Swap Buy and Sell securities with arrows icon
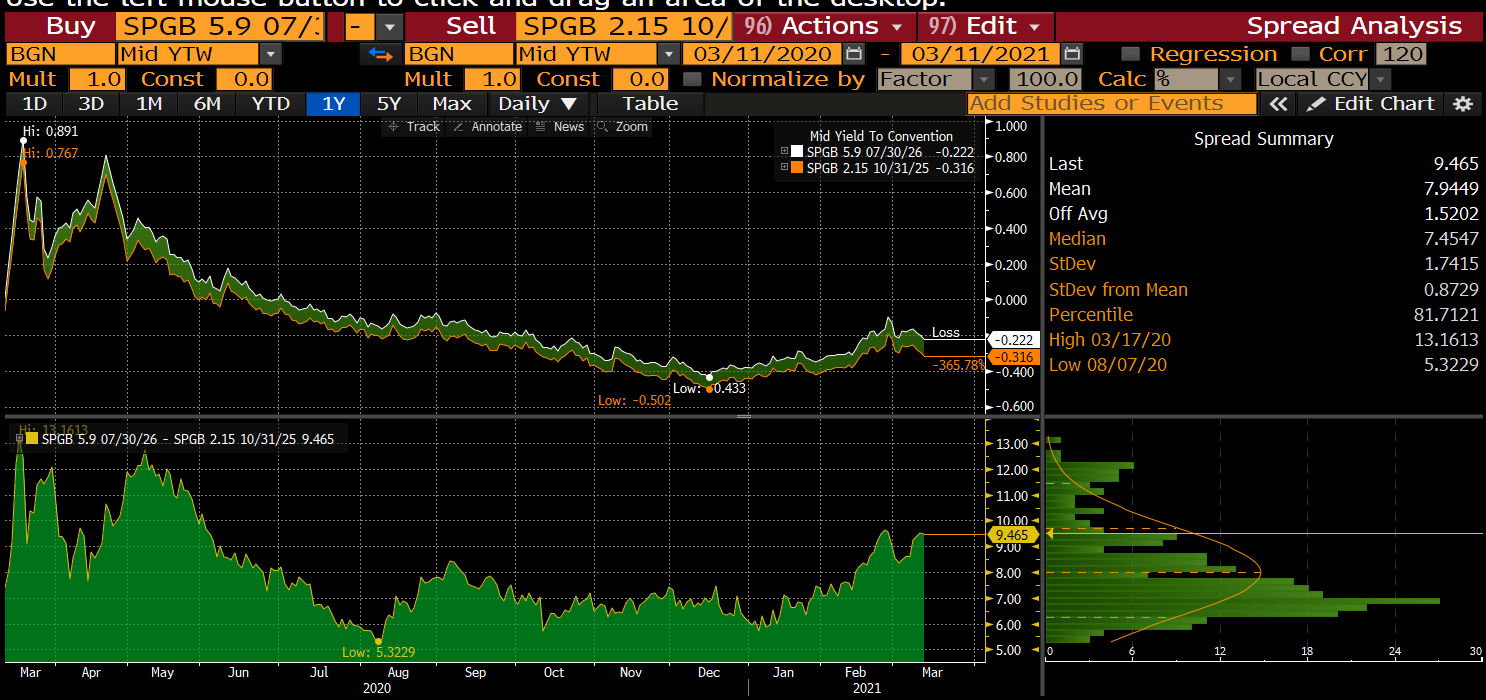 380,54
